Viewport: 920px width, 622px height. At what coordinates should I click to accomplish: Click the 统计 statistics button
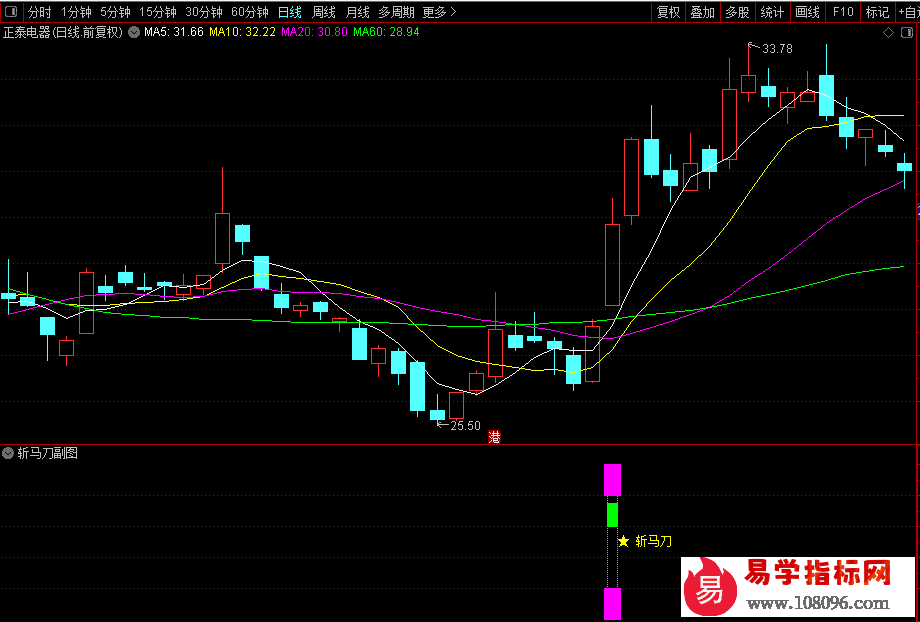point(772,12)
